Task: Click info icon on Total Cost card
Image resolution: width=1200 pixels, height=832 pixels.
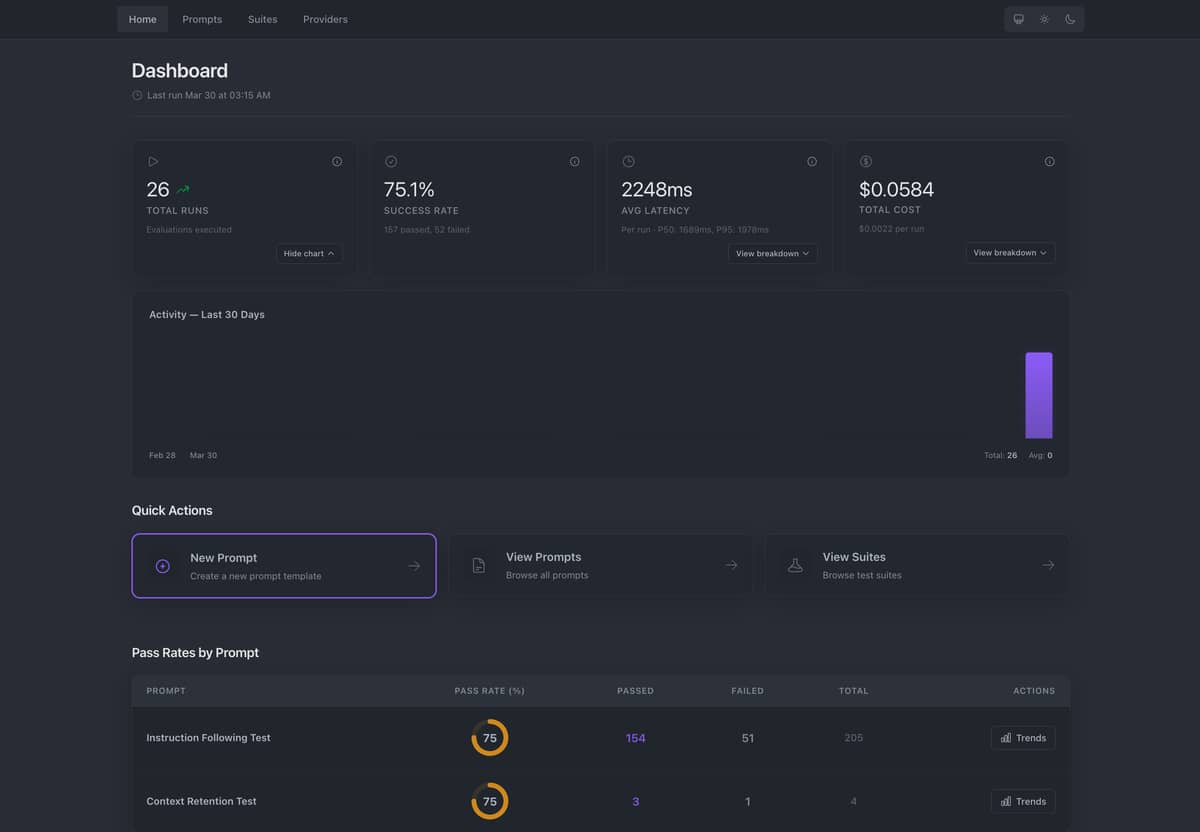Action: (x=1049, y=161)
